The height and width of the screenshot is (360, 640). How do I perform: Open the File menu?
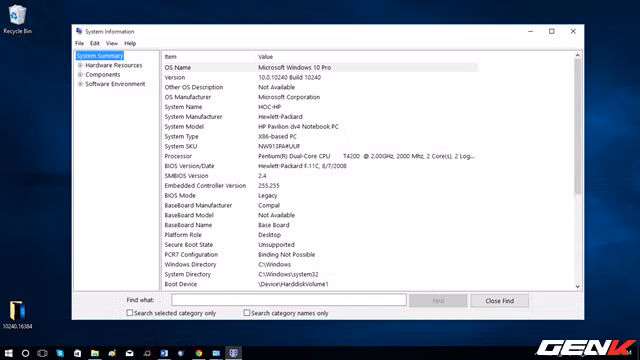pyautogui.click(x=79, y=43)
